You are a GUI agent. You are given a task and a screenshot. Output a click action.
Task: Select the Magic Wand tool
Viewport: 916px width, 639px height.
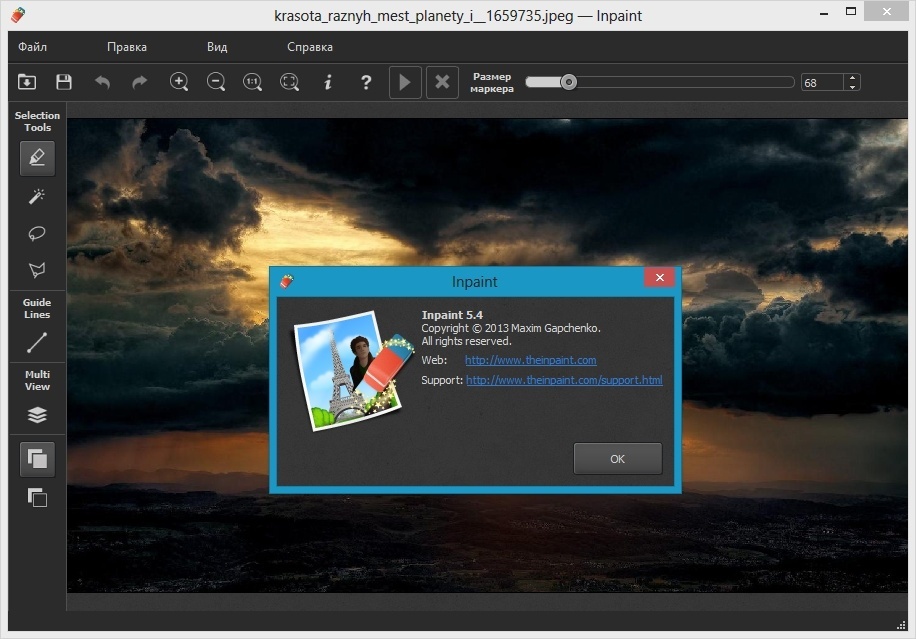pos(37,196)
